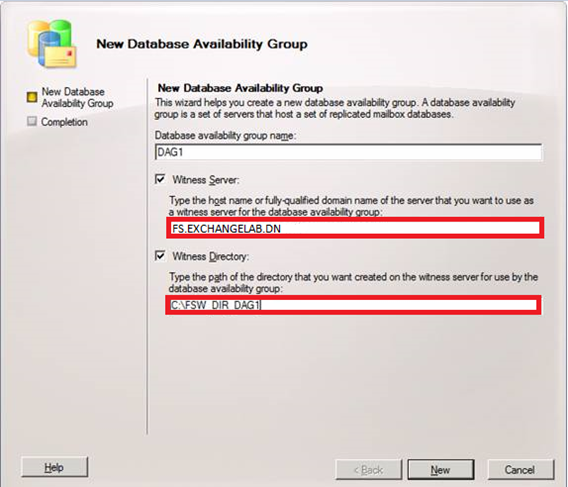This screenshot has height=487, width=568.
Task: Click the database and envelope wizard icon
Action: (x=52, y=44)
